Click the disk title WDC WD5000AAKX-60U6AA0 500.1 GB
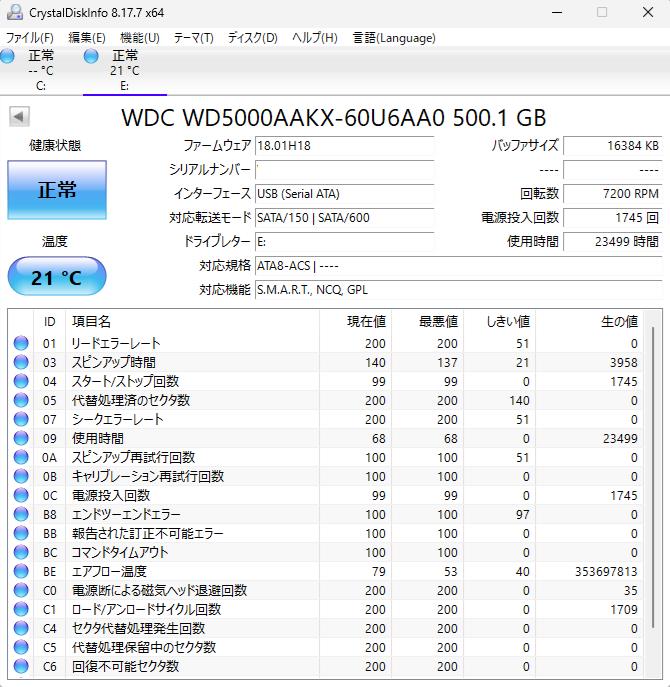The image size is (670, 687). (x=334, y=117)
